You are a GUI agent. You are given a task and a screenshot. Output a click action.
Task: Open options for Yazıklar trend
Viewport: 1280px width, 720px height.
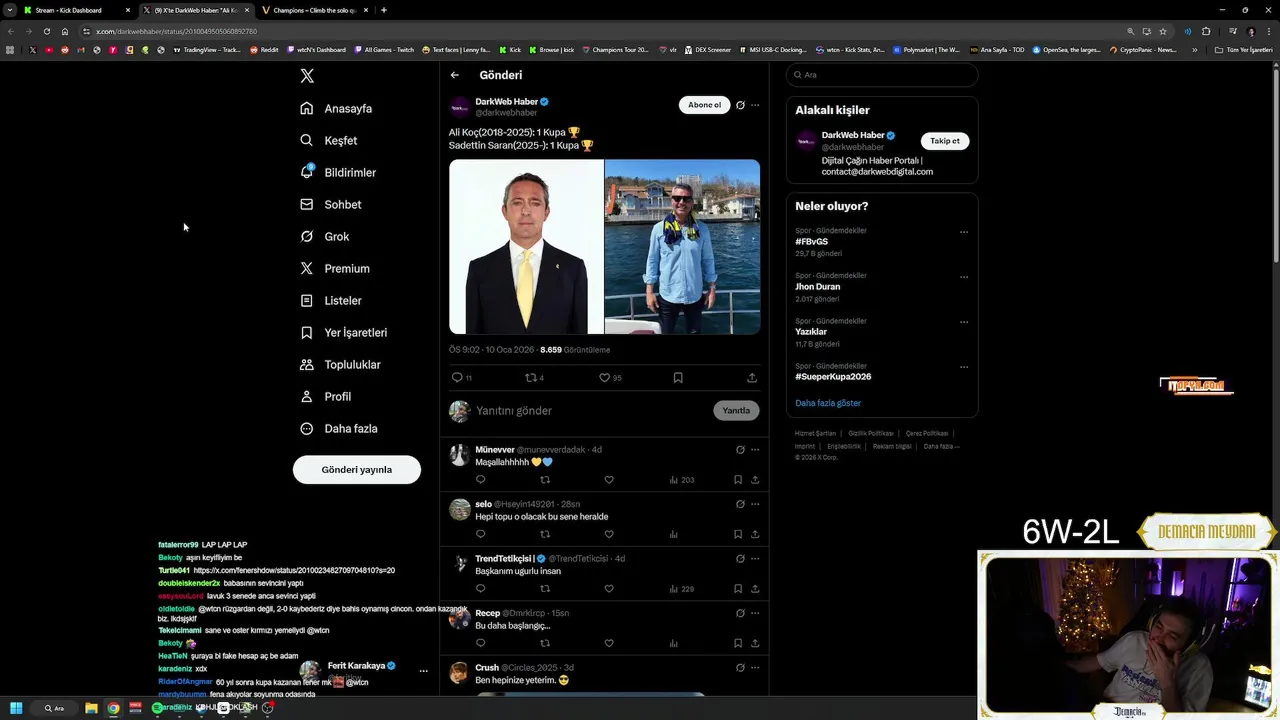pyautogui.click(x=964, y=322)
